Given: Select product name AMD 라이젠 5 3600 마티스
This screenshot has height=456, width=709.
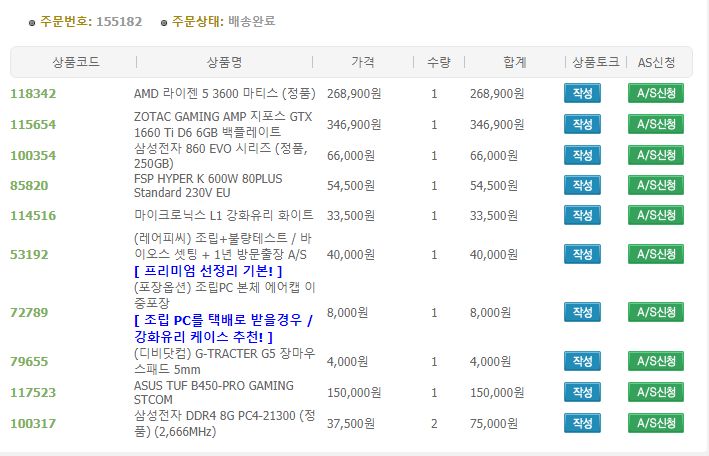Looking at the screenshot, I should tap(224, 94).
